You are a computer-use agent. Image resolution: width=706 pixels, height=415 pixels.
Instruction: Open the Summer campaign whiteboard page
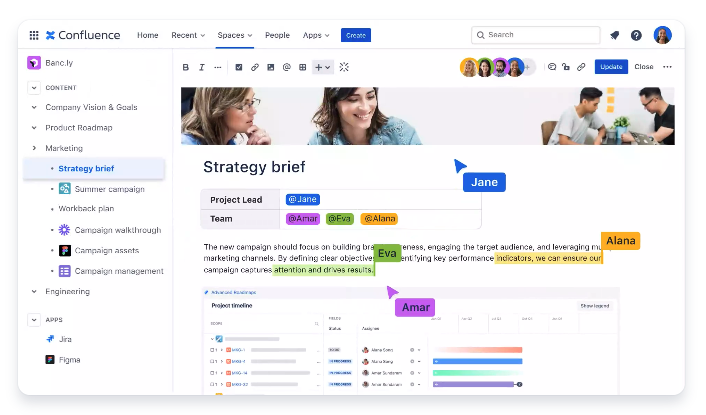click(109, 189)
